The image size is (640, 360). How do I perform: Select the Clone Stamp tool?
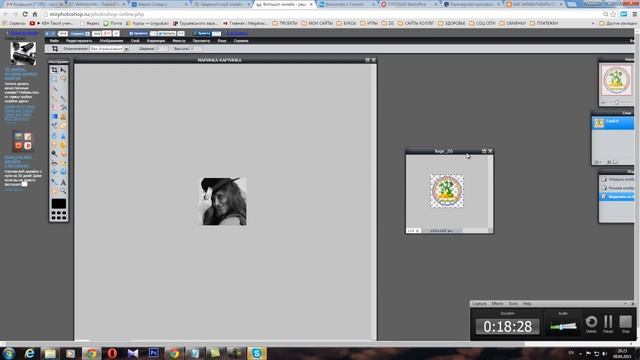[63, 116]
